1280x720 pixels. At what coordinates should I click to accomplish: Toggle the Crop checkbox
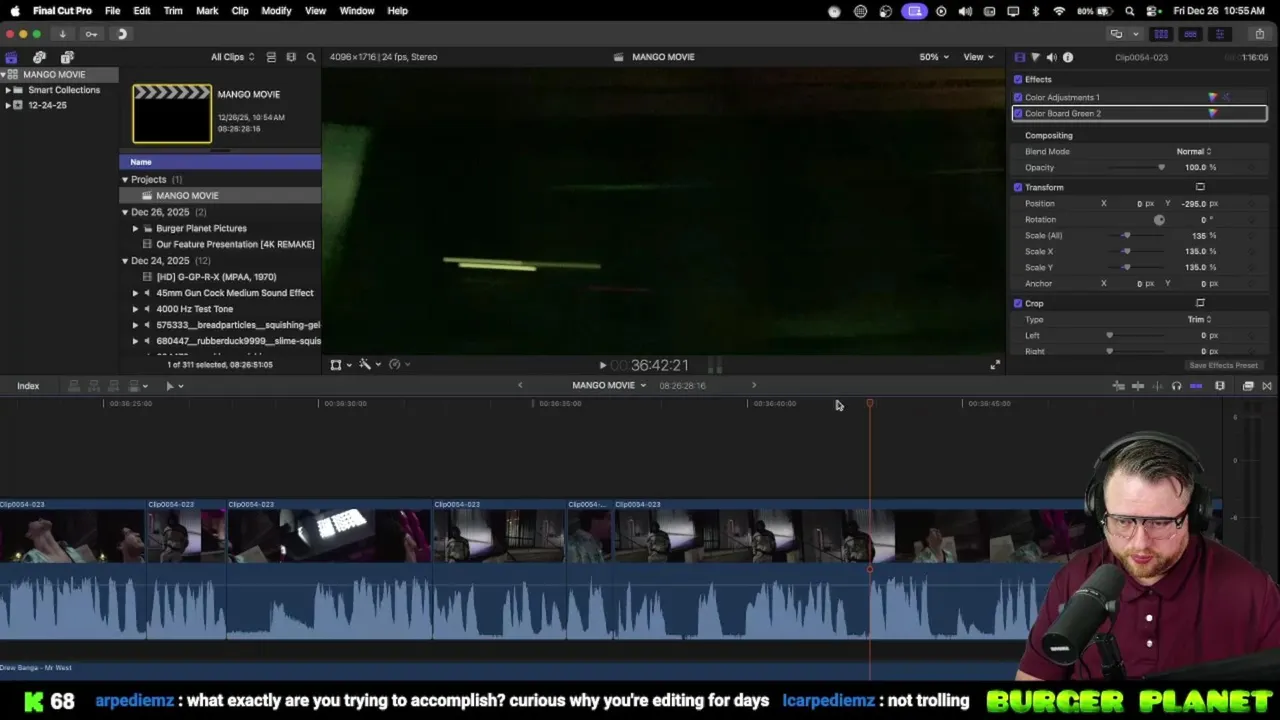(1018, 303)
